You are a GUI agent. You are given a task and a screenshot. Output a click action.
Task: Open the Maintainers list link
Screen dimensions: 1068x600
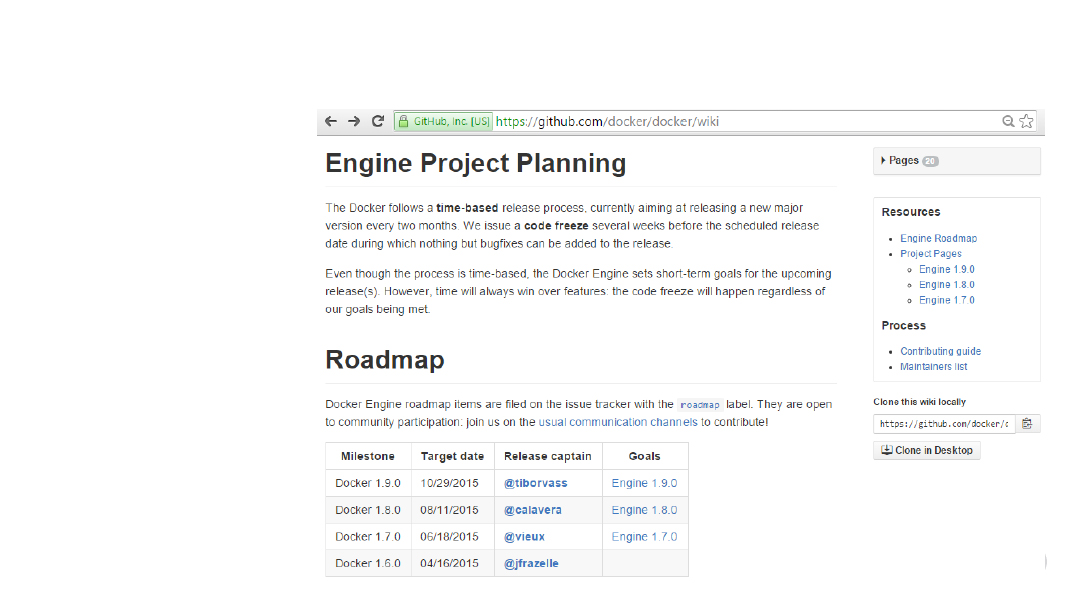coord(934,366)
